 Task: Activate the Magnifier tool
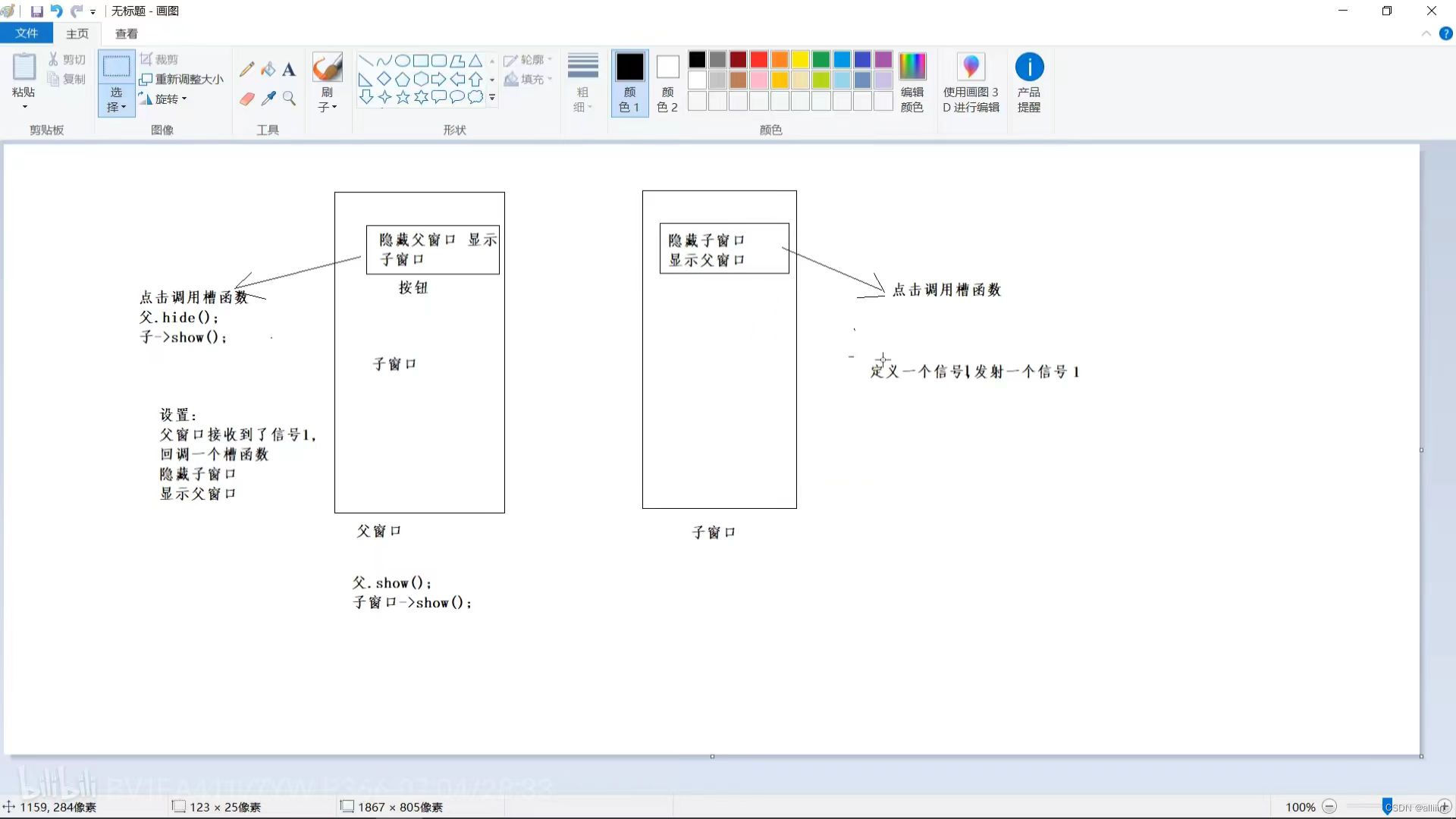pyautogui.click(x=289, y=99)
